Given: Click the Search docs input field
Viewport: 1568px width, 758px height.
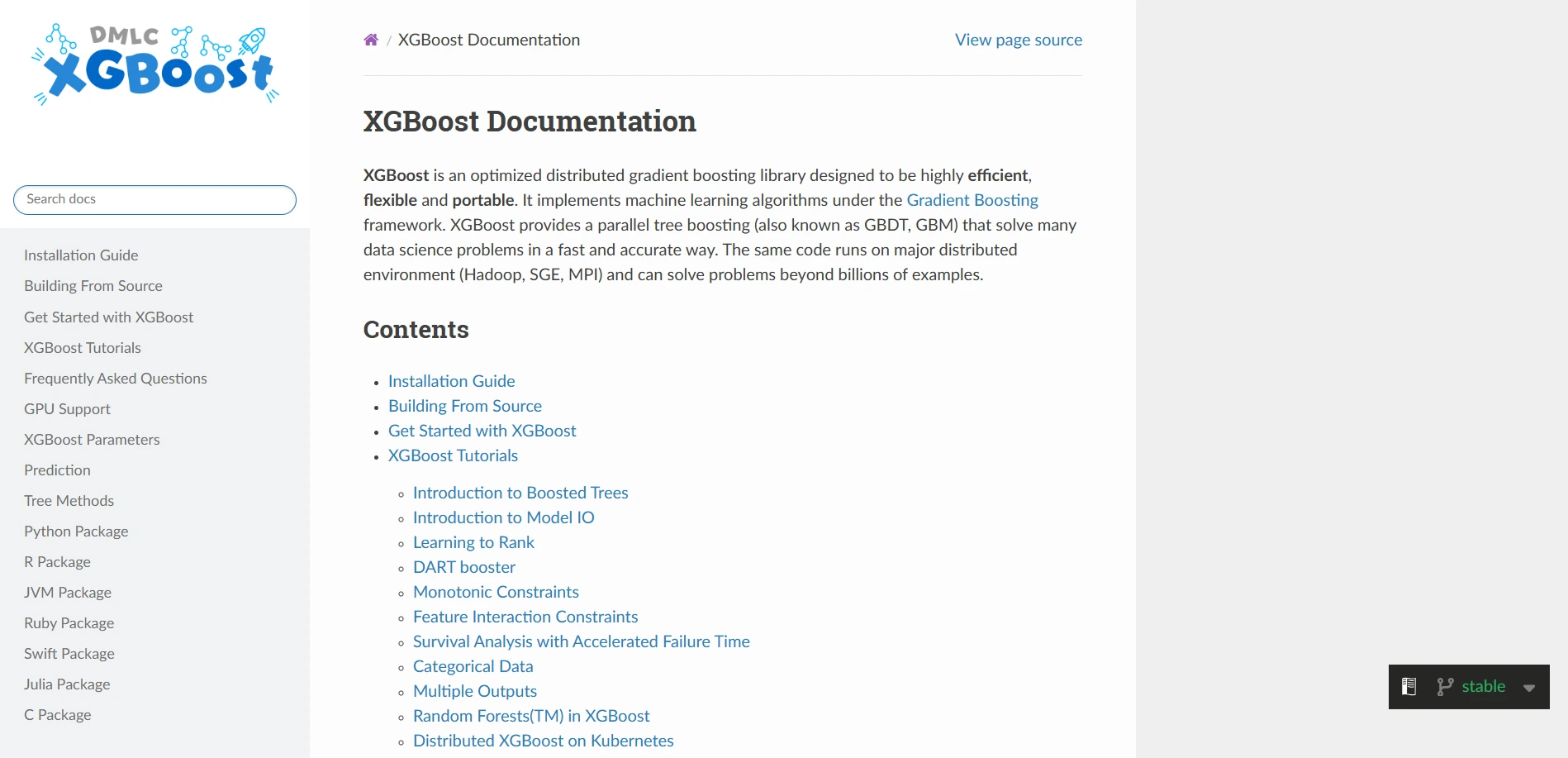Looking at the screenshot, I should (154, 199).
